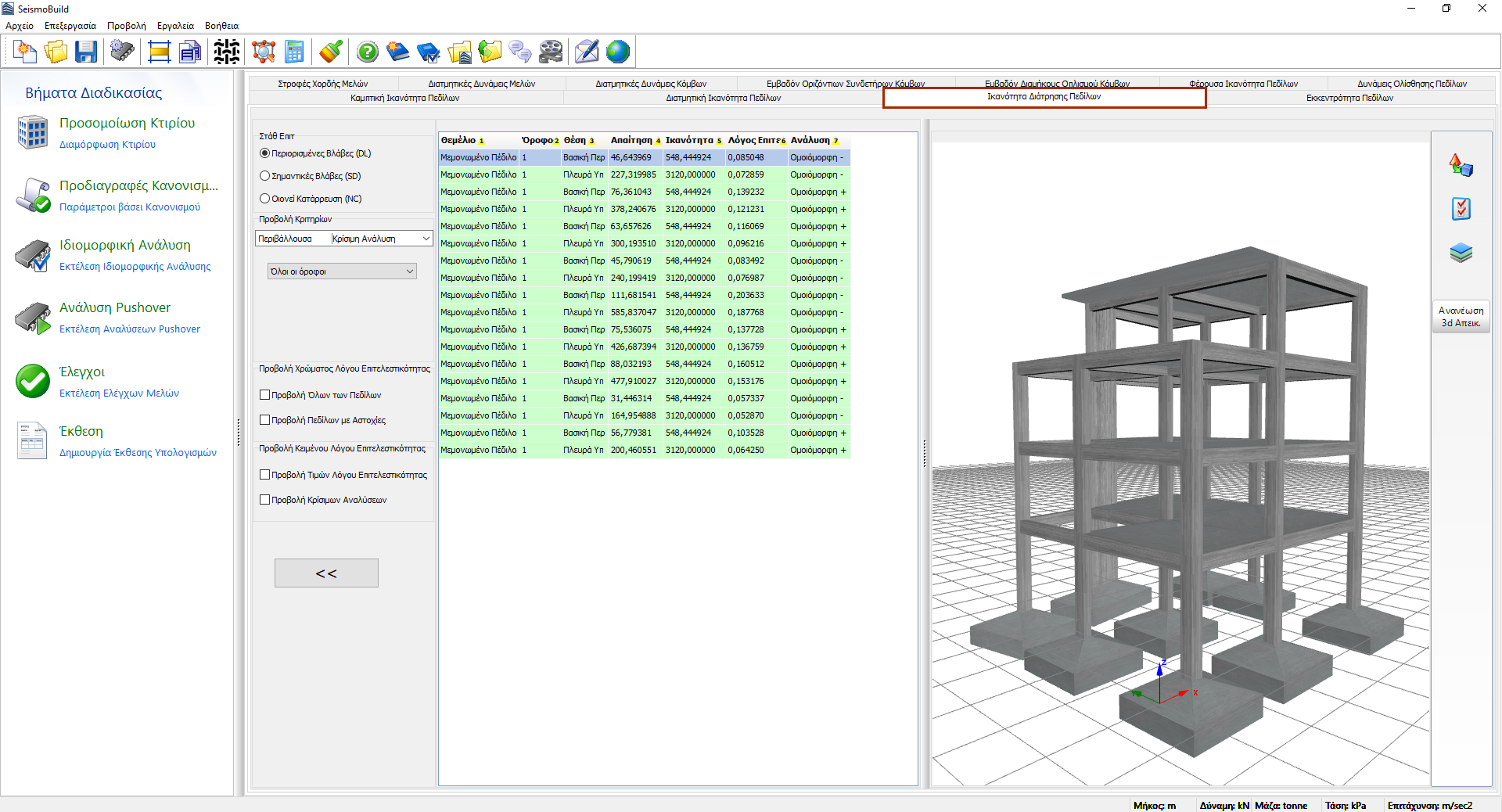Screen dimensions: 1502x812
Task: Click the paintbrush icon in the toolbar
Action: [330, 52]
